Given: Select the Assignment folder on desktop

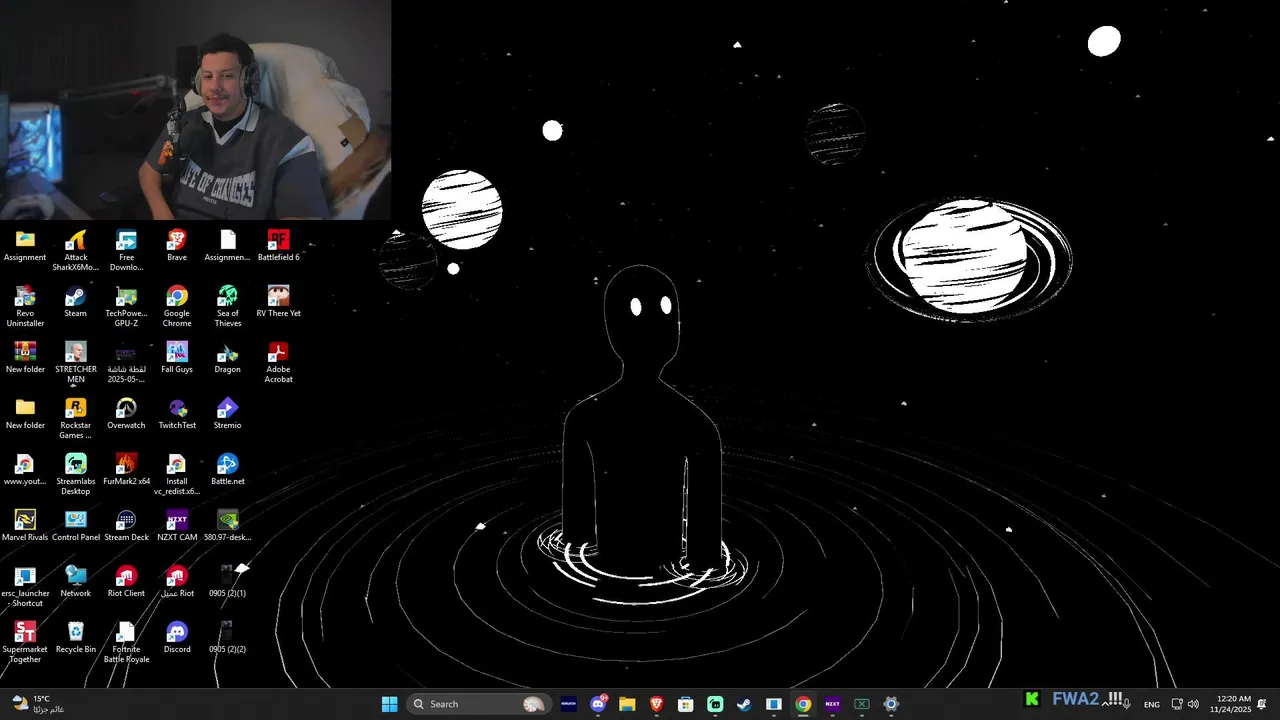Looking at the screenshot, I should coord(25,246).
